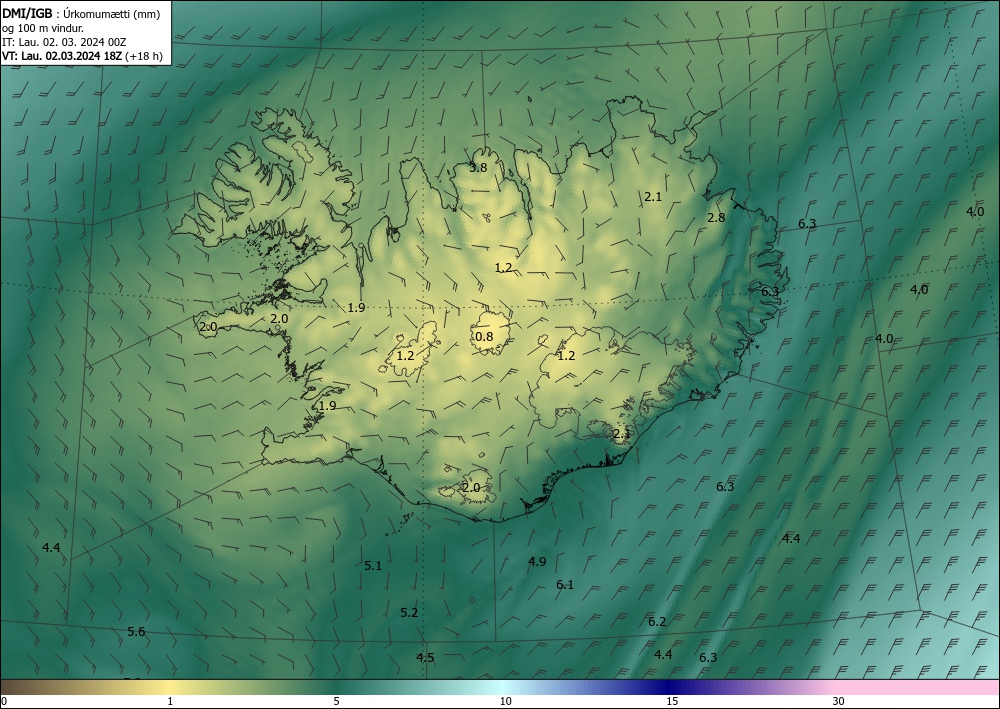Click the color scale label "0"
This screenshot has height=709, width=1000.
coord(4,701)
